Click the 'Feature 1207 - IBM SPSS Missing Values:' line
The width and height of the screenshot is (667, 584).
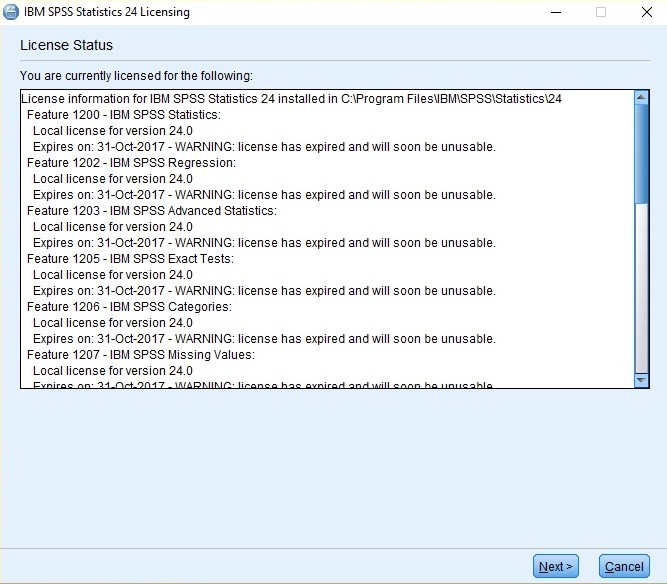point(141,355)
